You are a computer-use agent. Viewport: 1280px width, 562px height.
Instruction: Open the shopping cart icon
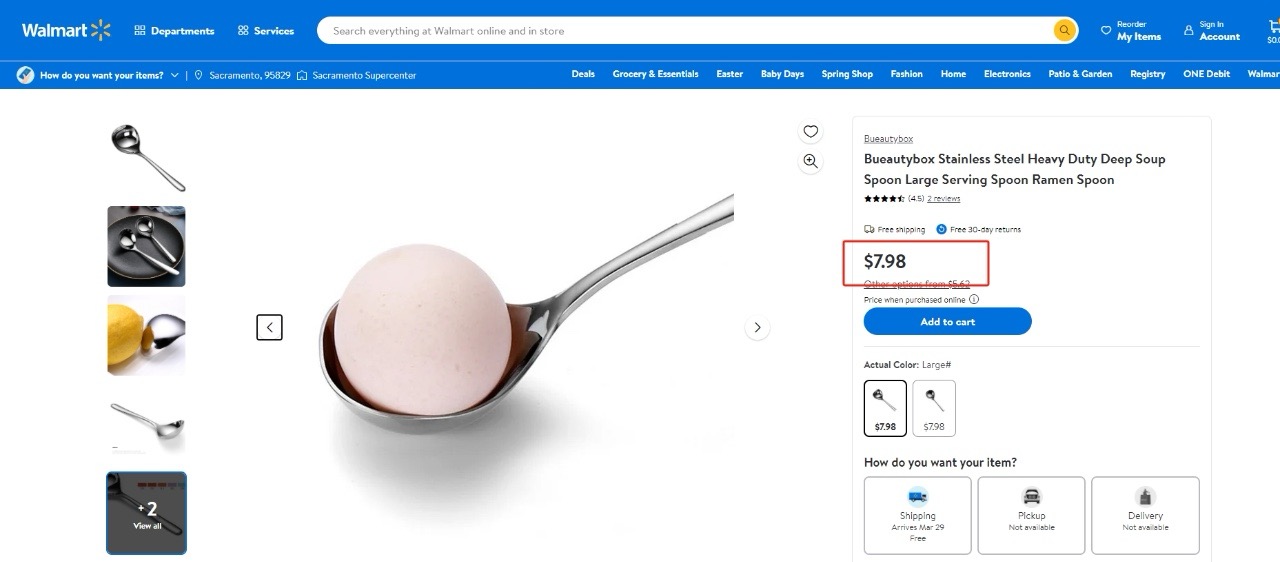(1273, 31)
